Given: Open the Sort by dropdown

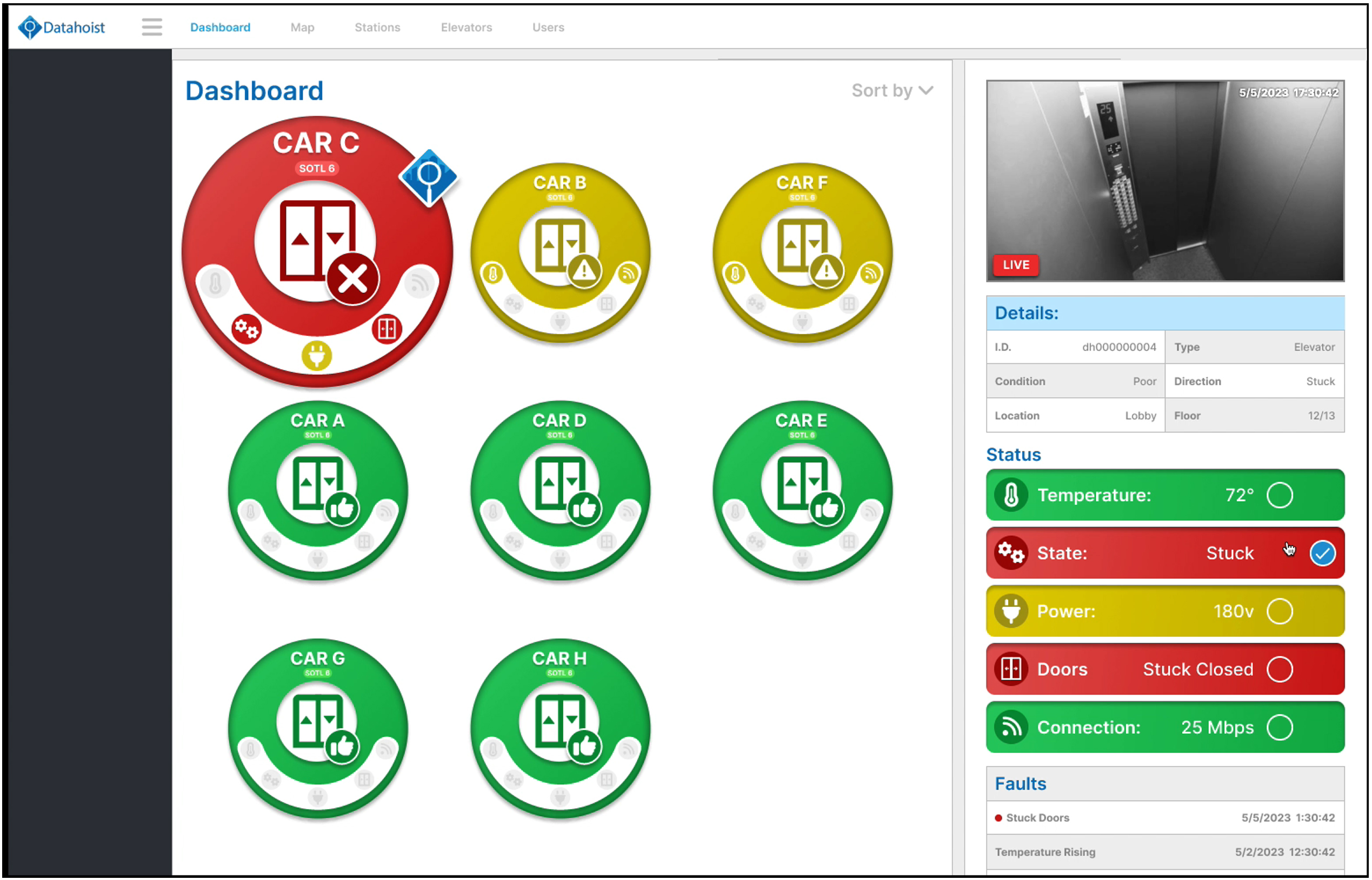Looking at the screenshot, I should 892,90.
